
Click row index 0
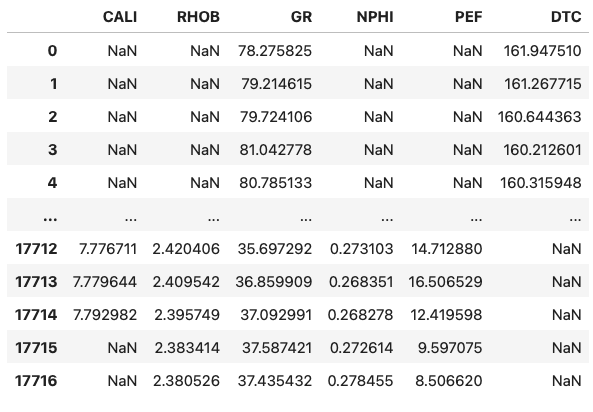point(53,51)
